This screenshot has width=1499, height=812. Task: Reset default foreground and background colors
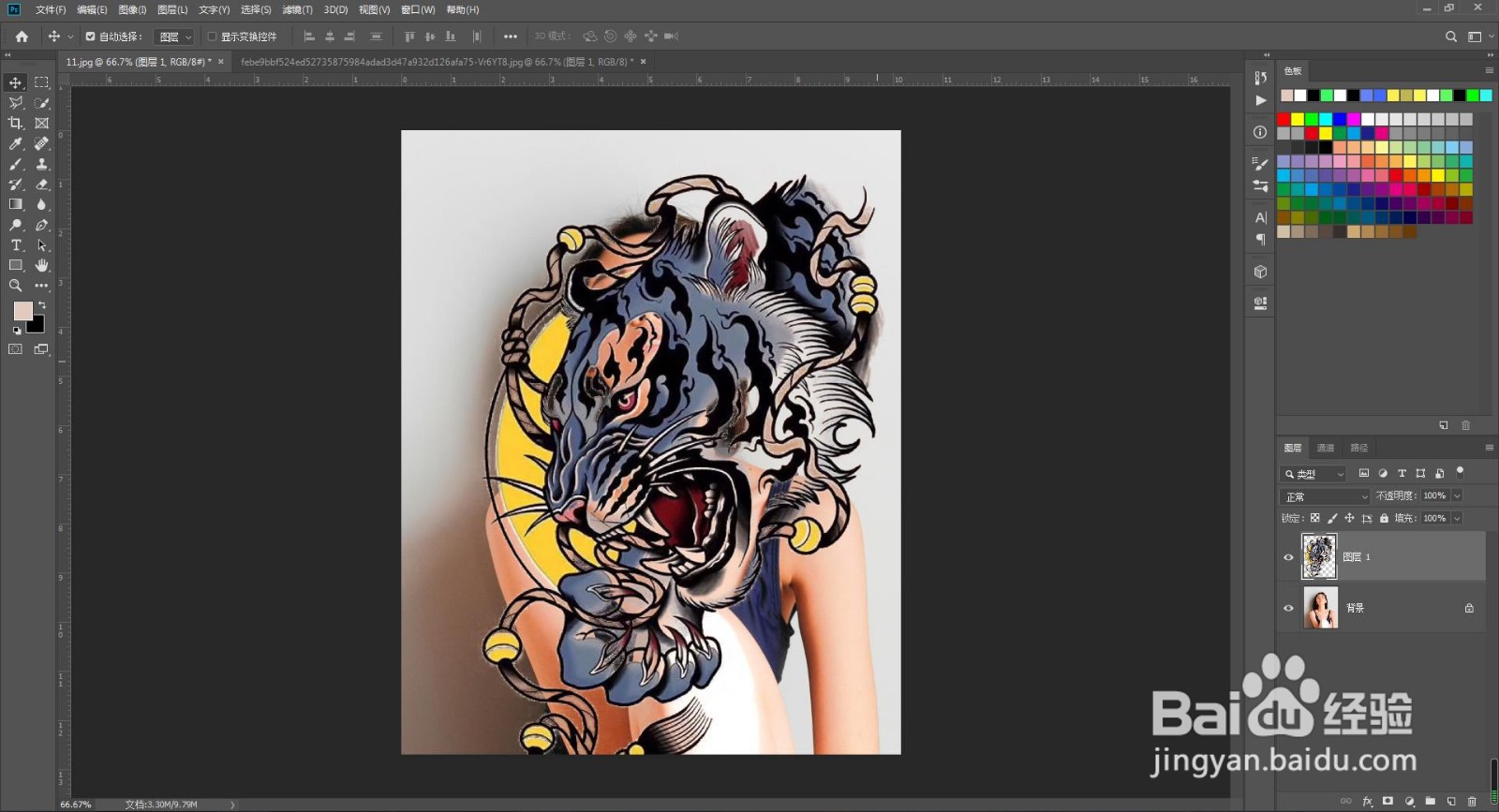coord(17,331)
